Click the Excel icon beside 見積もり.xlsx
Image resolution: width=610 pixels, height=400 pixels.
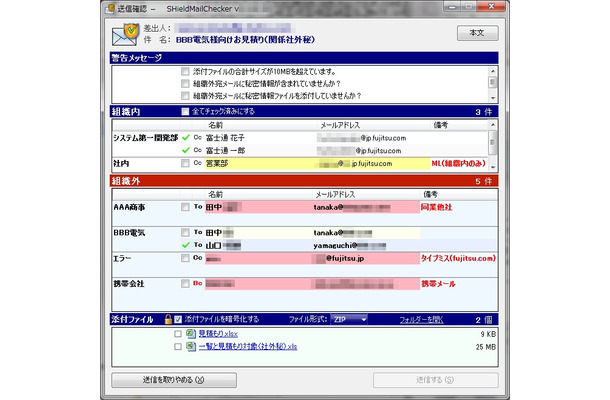point(191,333)
